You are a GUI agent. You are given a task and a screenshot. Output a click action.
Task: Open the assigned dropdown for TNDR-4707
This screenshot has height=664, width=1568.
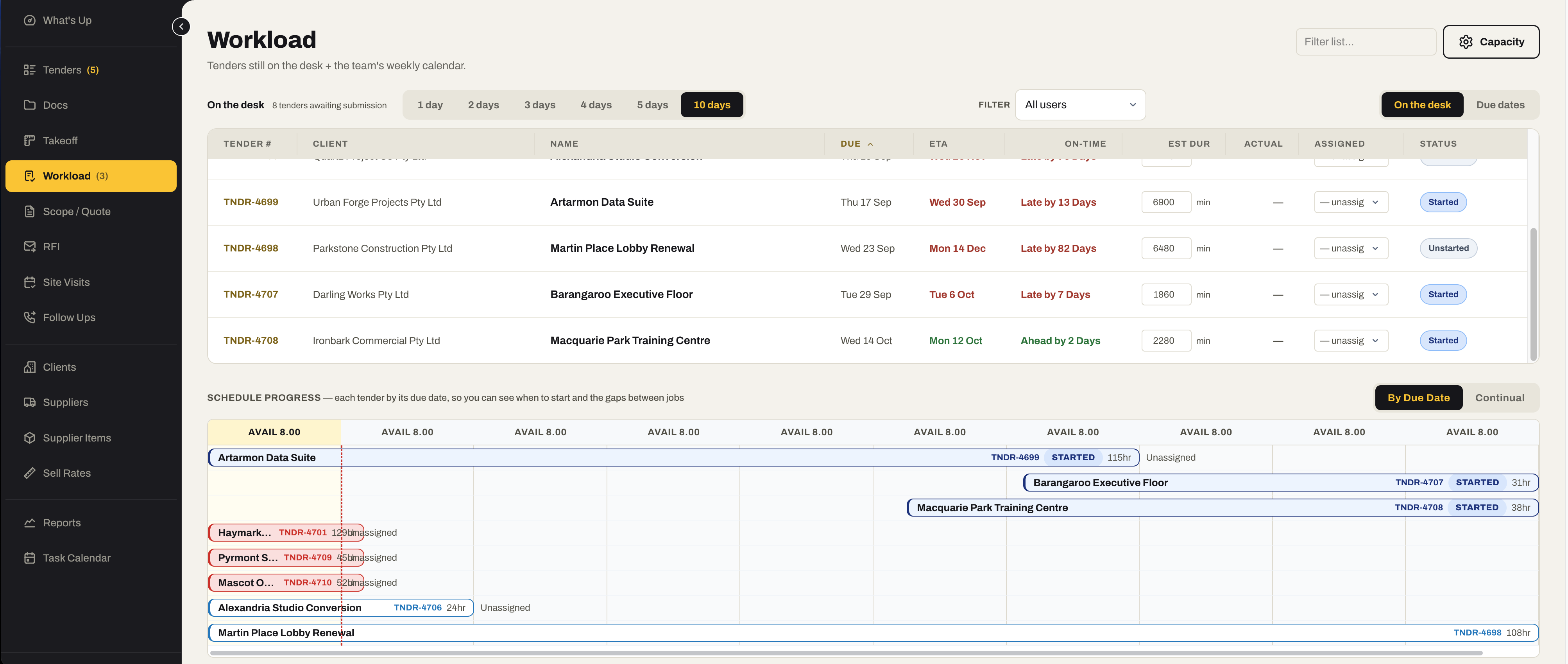(1351, 295)
